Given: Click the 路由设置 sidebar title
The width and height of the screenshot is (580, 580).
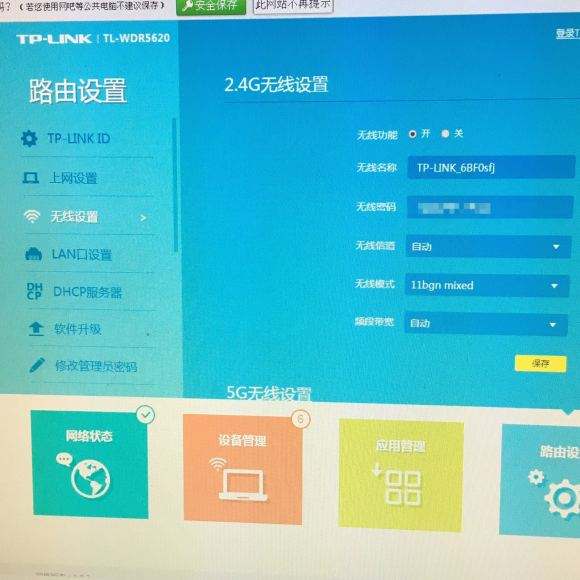Looking at the screenshot, I should [x=78, y=91].
